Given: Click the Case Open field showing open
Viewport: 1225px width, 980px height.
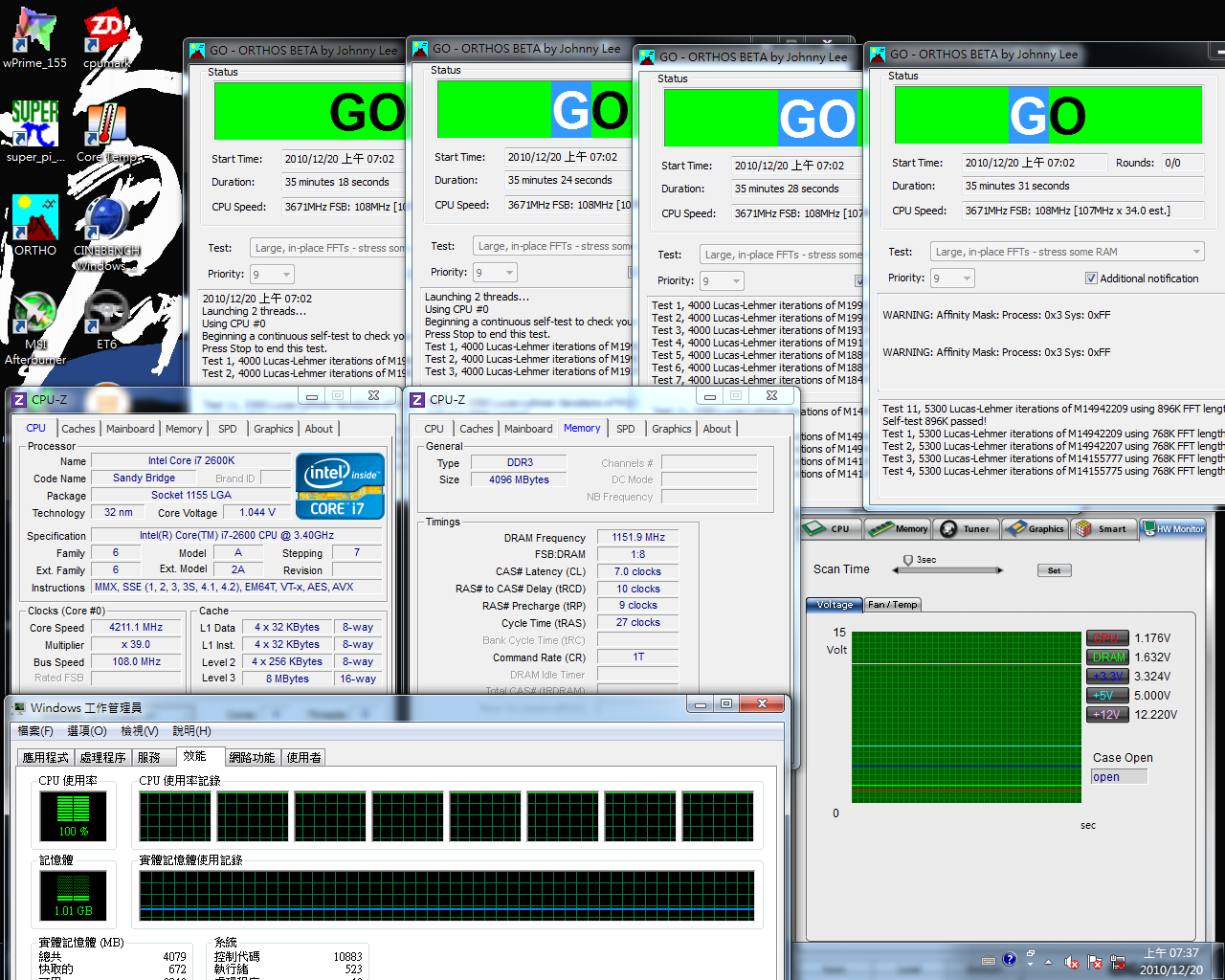Looking at the screenshot, I should point(1119,777).
